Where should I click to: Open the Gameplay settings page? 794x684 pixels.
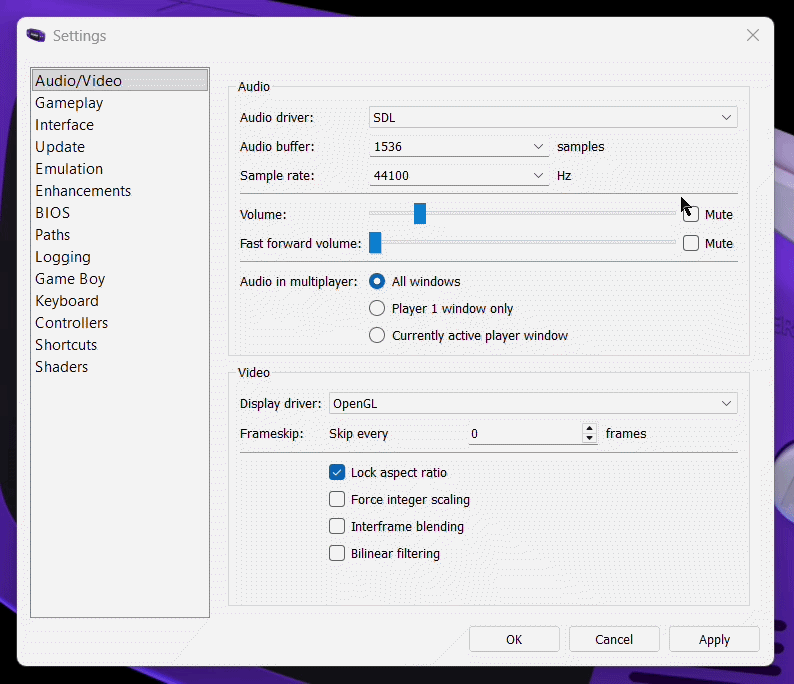tap(120, 103)
